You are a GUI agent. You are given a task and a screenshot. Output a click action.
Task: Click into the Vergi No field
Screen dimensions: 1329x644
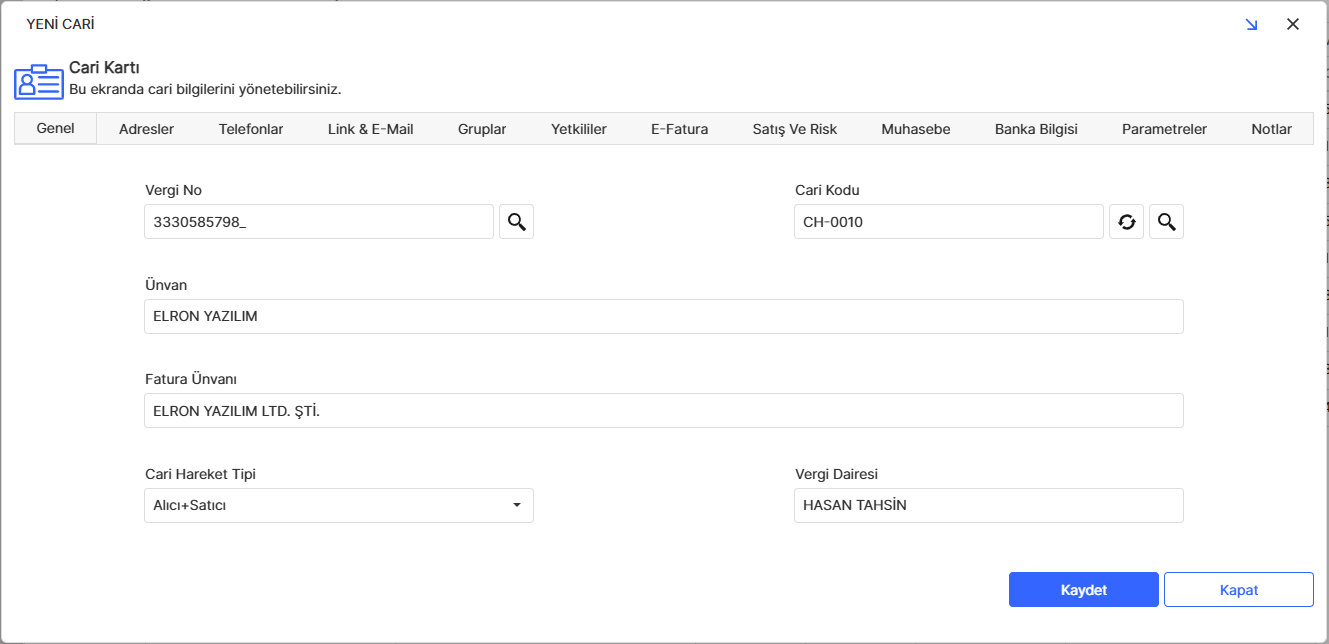point(318,222)
